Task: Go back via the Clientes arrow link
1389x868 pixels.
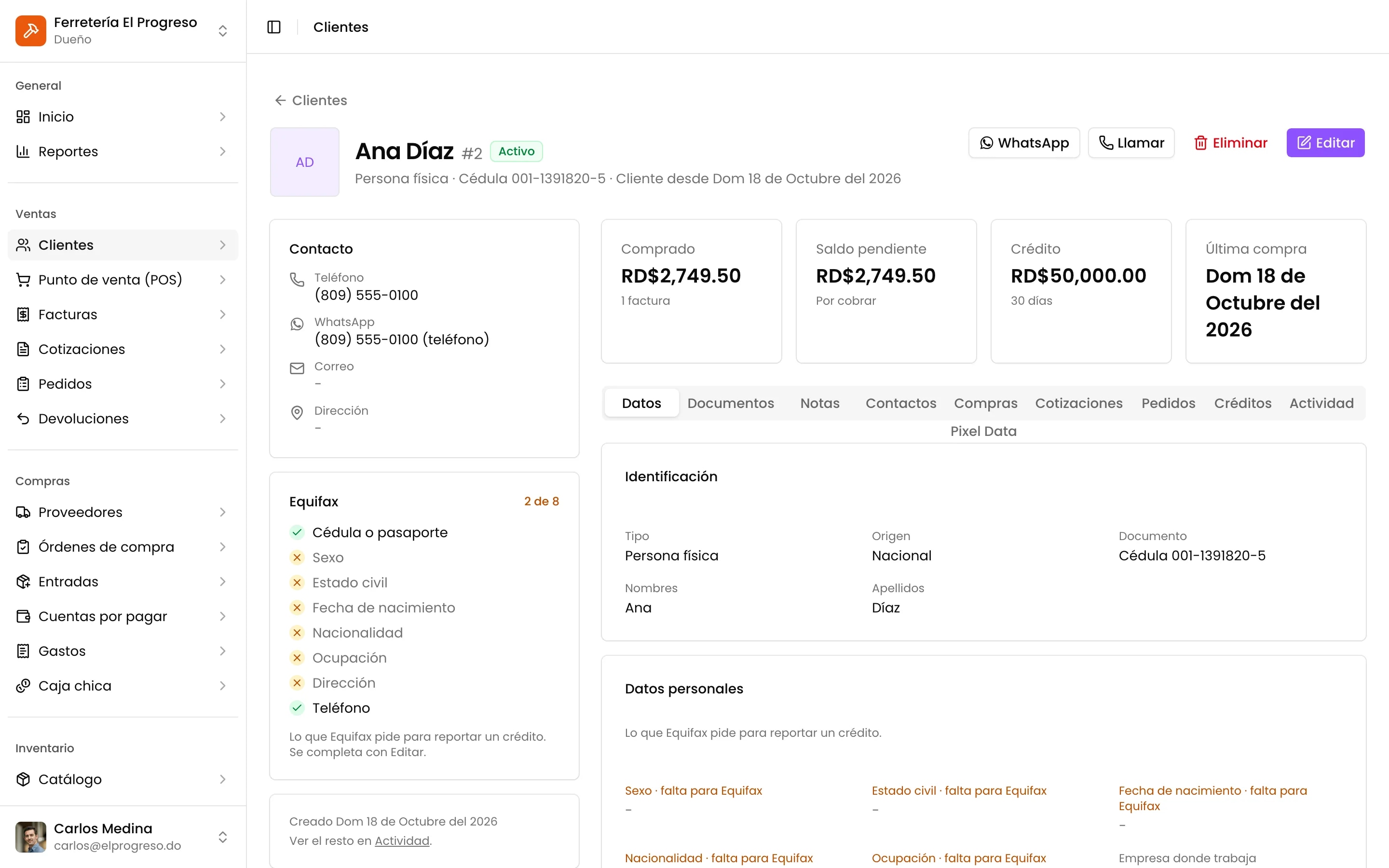Action: coord(311,100)
